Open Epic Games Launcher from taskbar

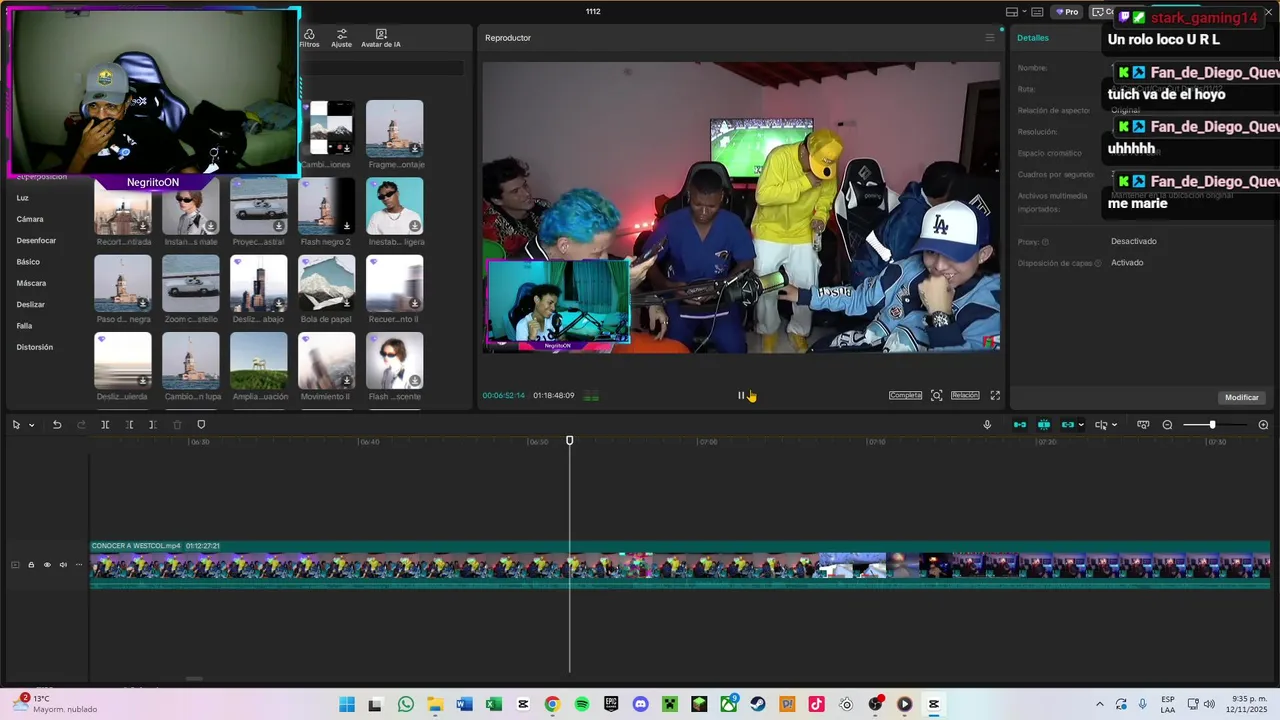click(x=611, y=704)
